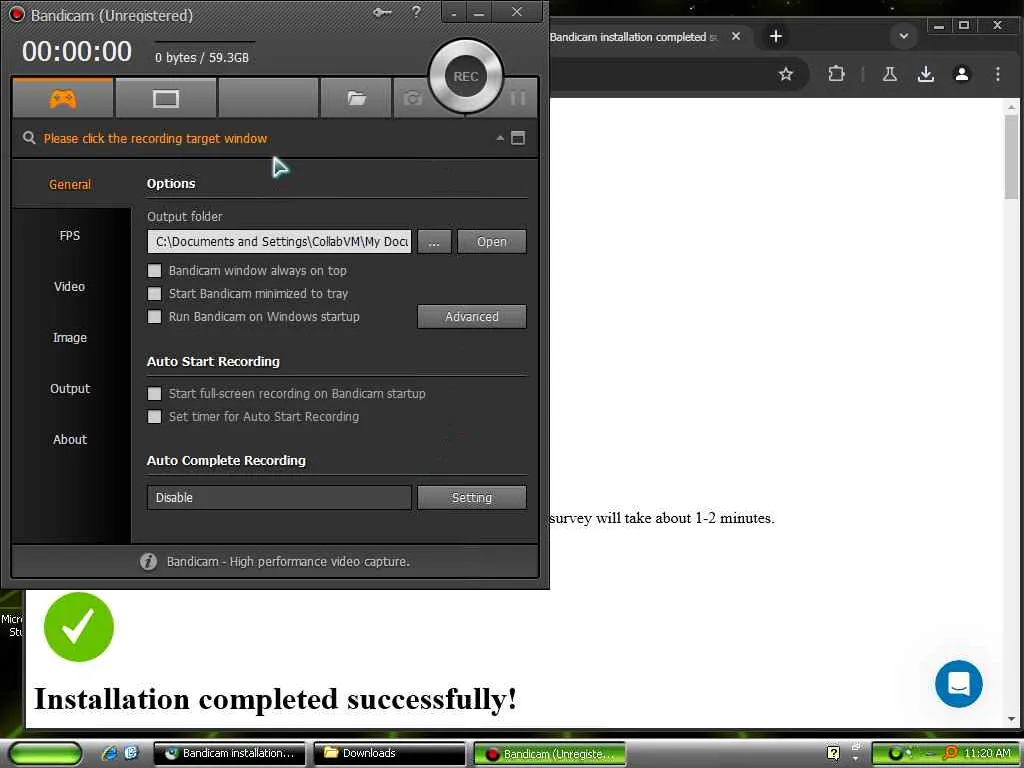Click the 11:20 AM system tray clock
Screen dimensions: 1024x768
click(987, 753)
